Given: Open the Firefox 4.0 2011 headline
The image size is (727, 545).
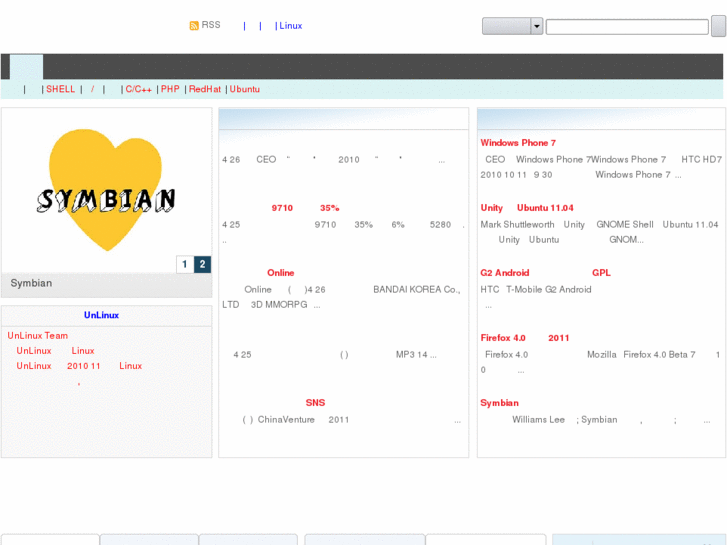Looking at the screenshot, I should point(525,338).
